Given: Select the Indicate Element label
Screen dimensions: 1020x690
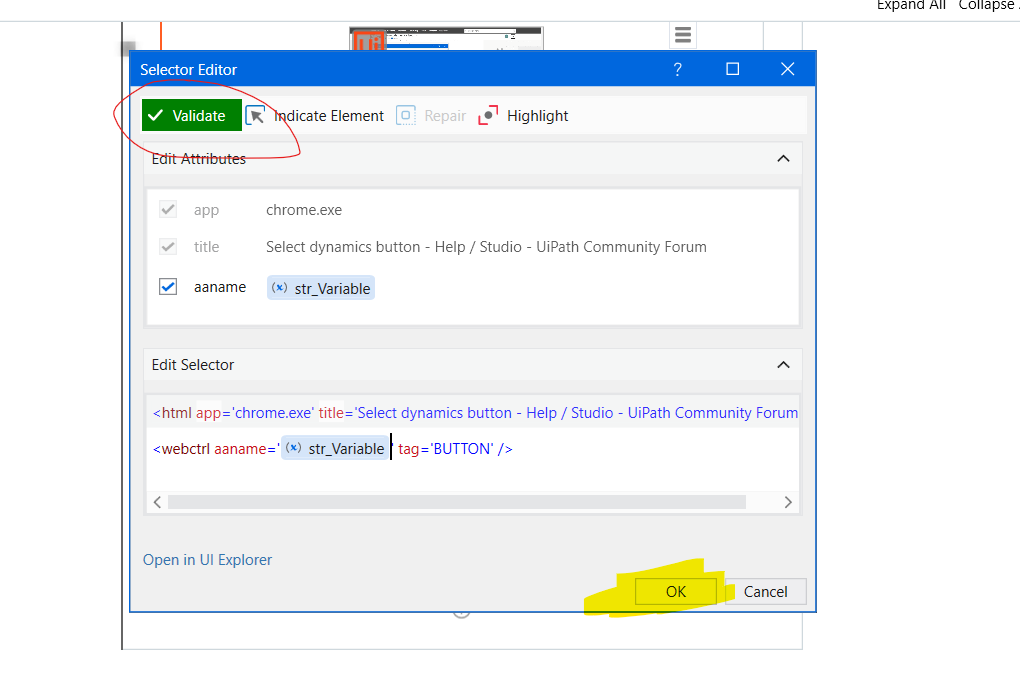Looking at the screenshot, I should point(329,116).
